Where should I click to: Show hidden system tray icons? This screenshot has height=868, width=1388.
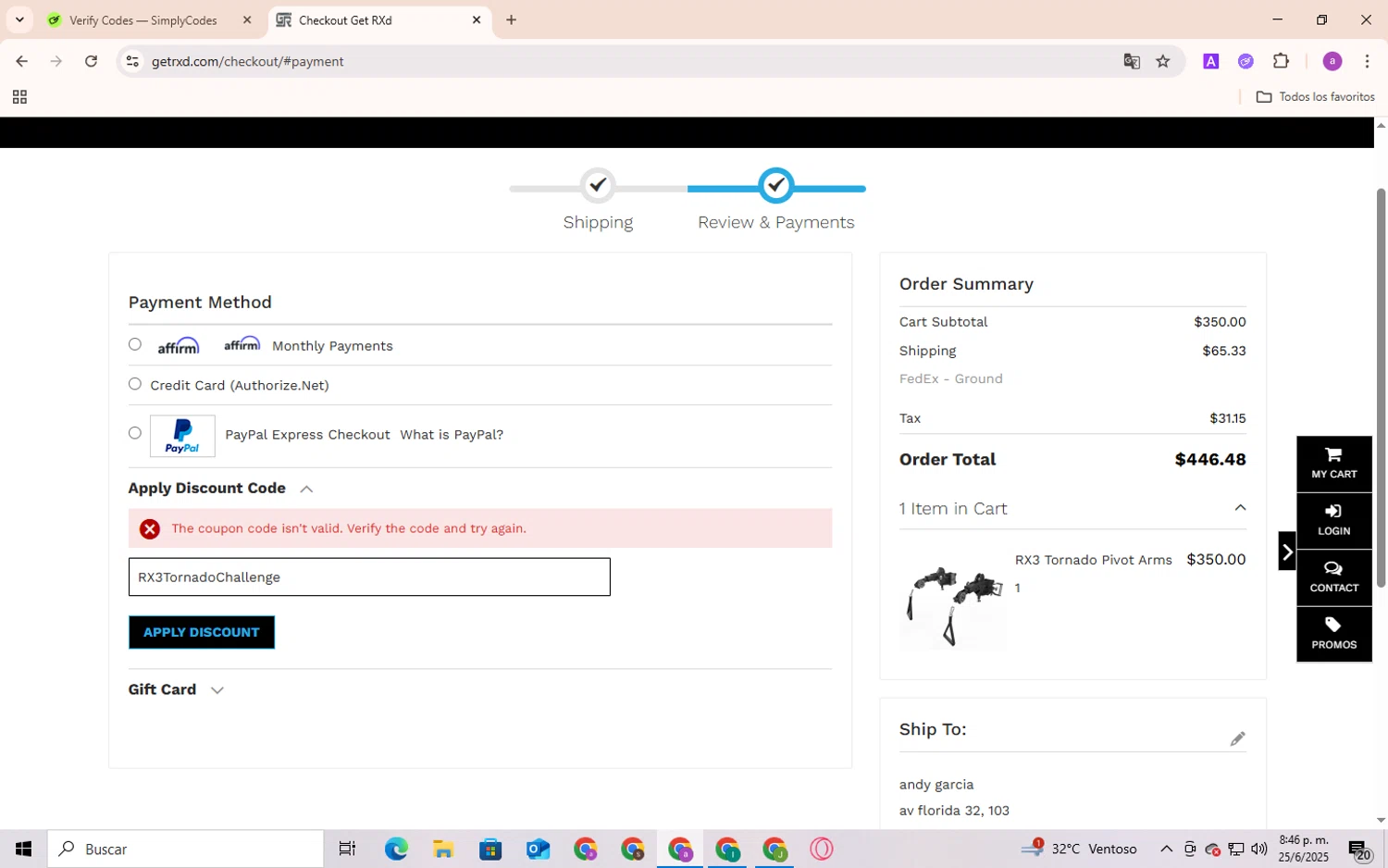point(1166,849)
